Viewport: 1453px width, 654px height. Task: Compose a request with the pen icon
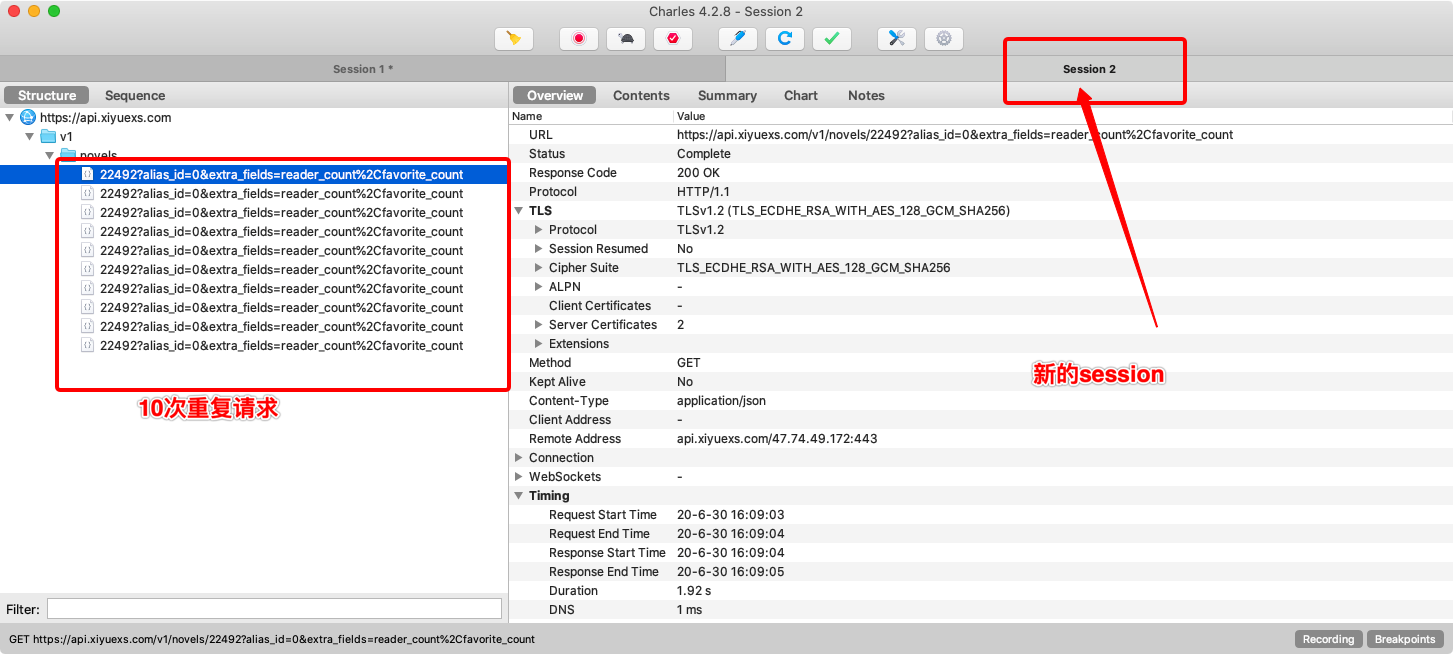click(738, 39)
